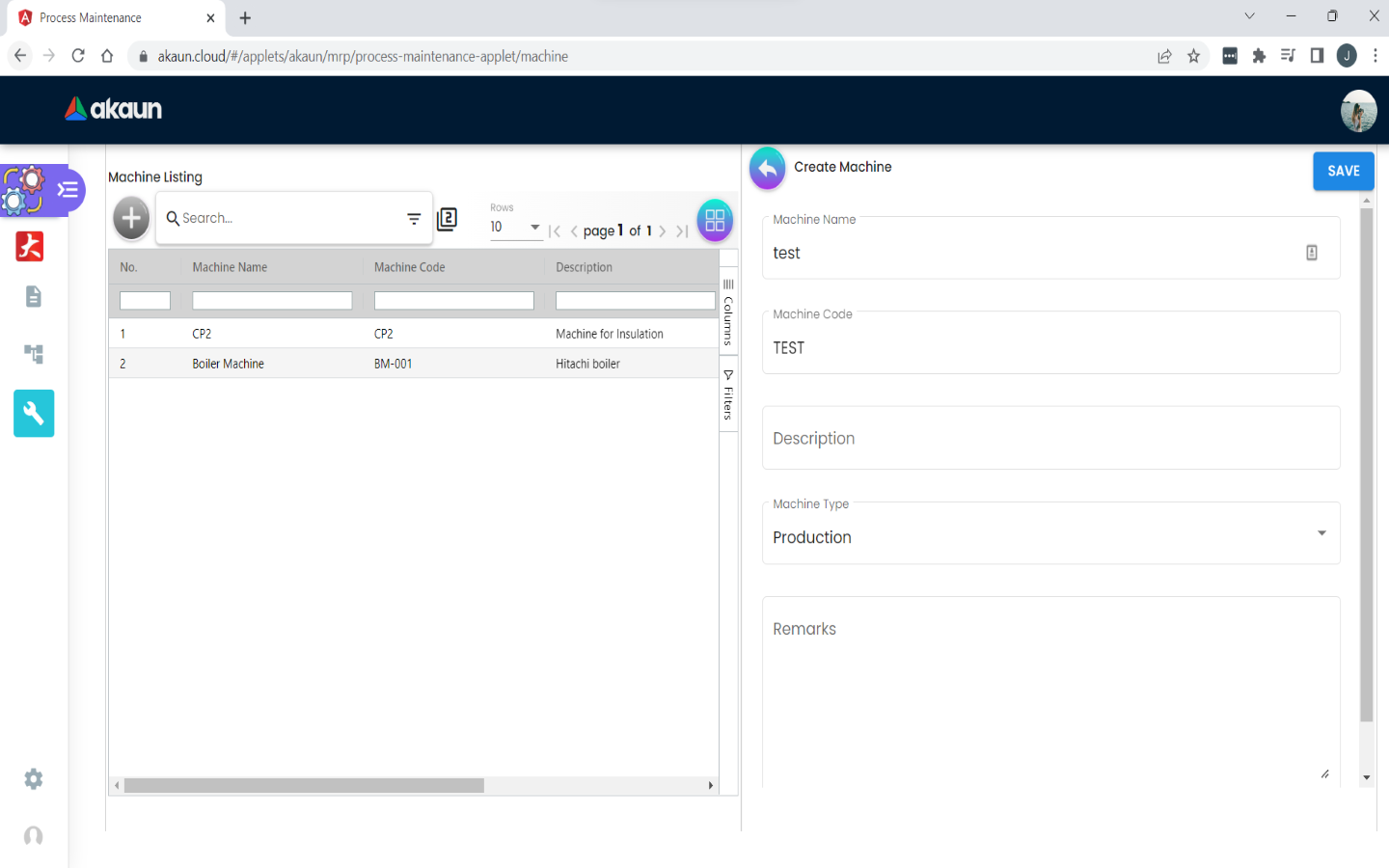Click the stacked pages icon beside search
This screenshot has width=1389, height=868.
tap(447, 219)
